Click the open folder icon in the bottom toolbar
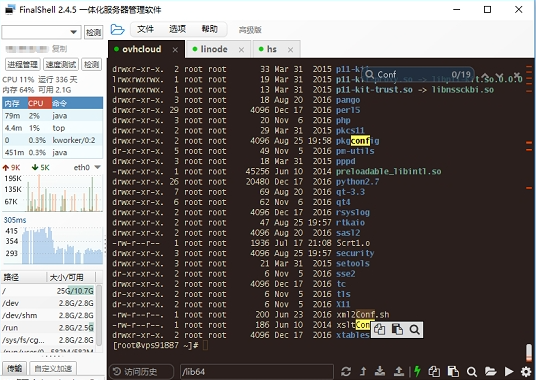Viewport: 536px width, 380px height. click(x=490, y=371)
